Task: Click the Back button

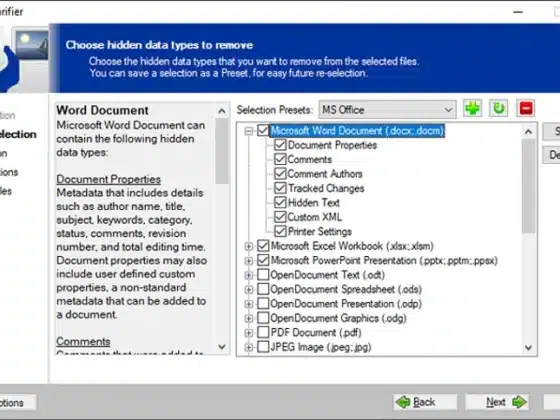Action: [x=425, y=402]
